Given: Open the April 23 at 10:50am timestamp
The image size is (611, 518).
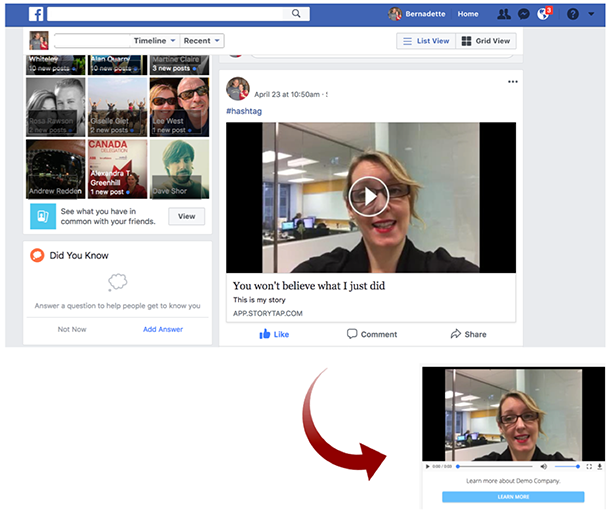Looking at the screenshot, I should point(287,94).
